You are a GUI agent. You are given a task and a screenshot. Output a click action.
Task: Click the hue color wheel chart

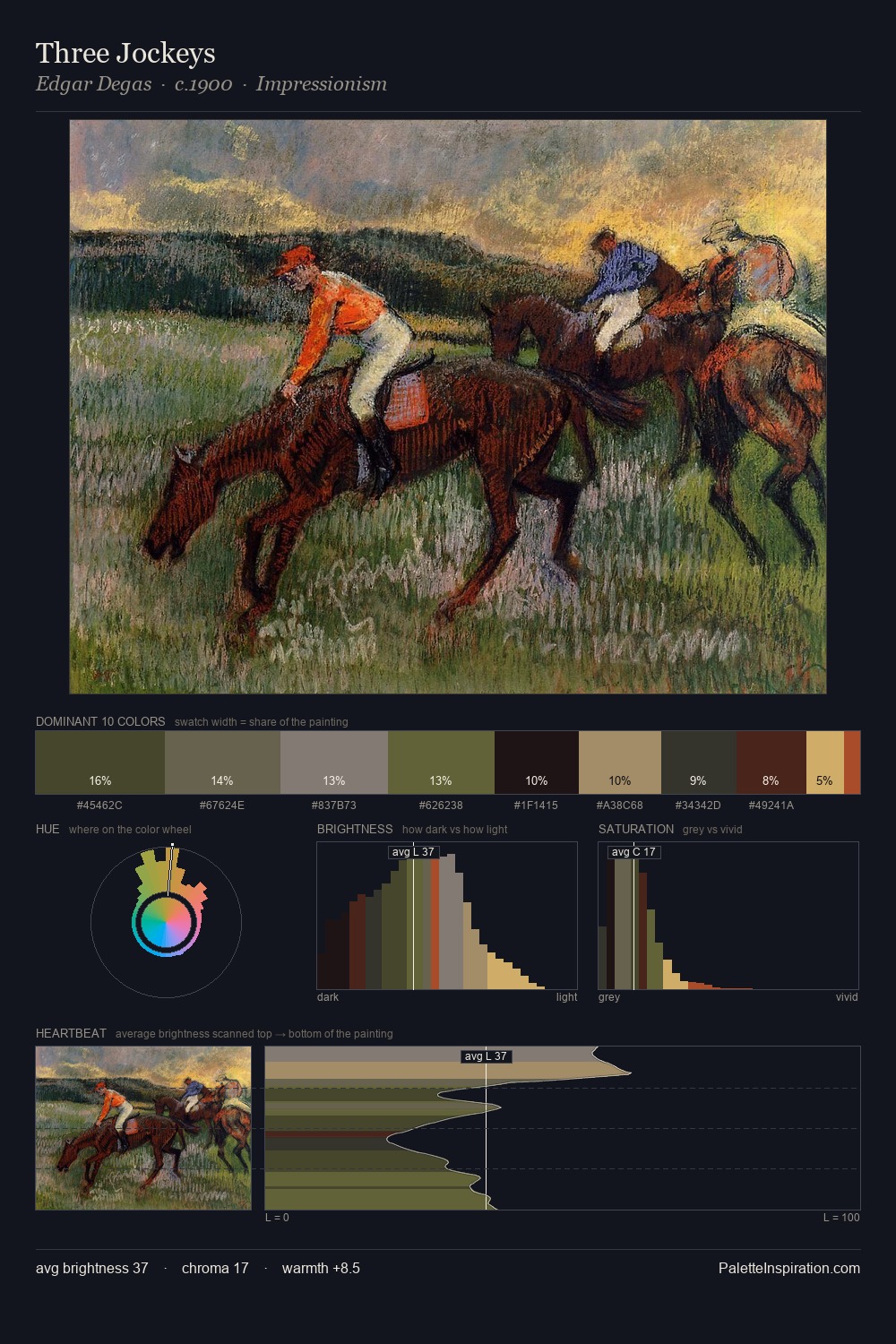[x=166, y=922]
